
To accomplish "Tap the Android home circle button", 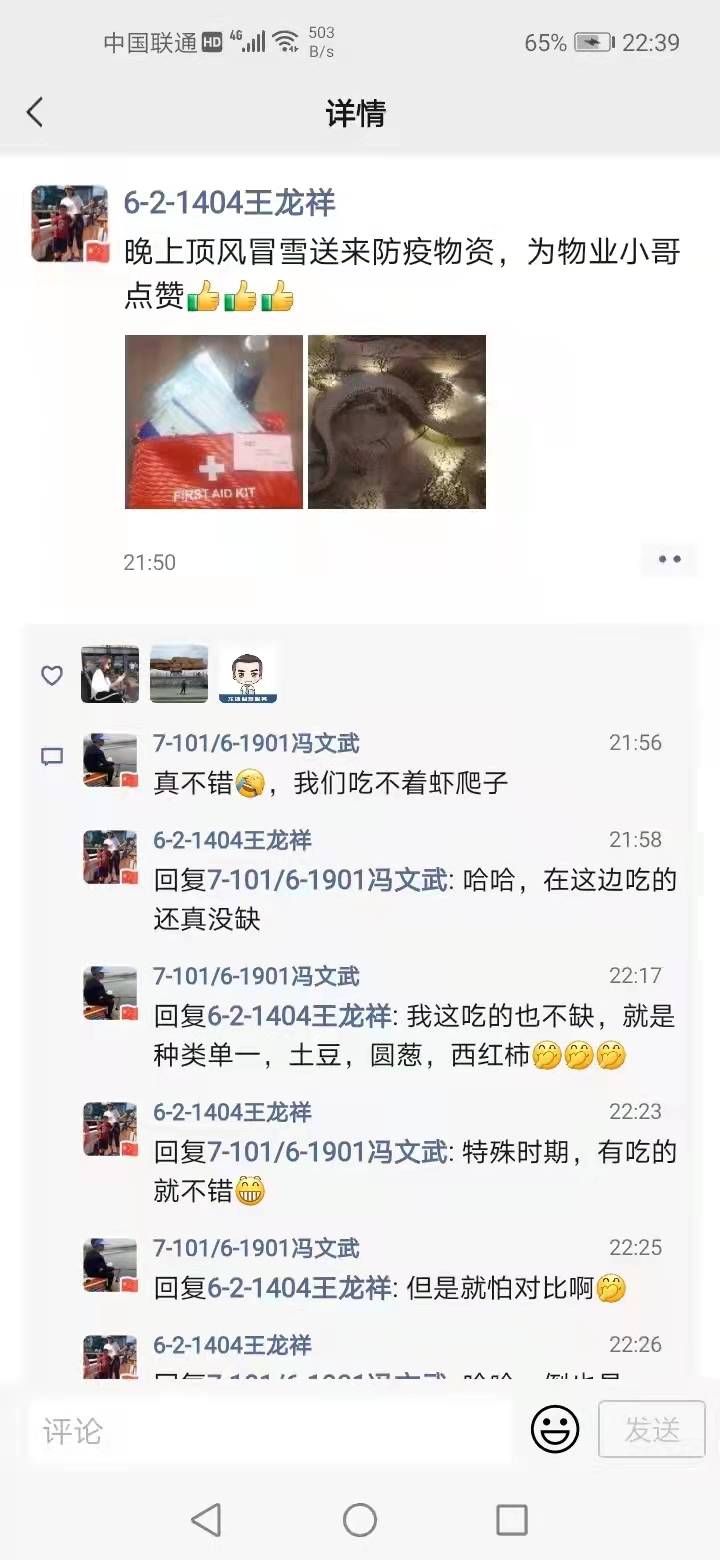I will coord(360,1520).
